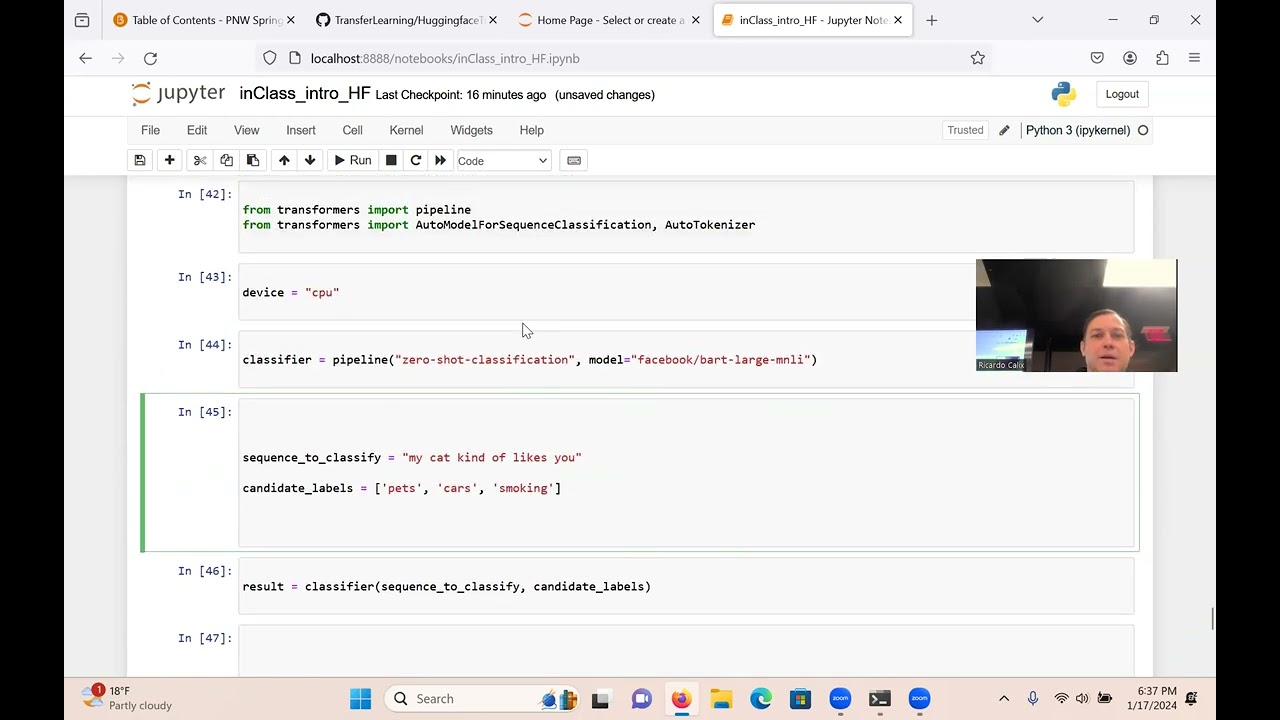The width and height of the screenshot is (1280, 720).
Task: Save notebook with the floppy disk icon
Action: (140, 160)
